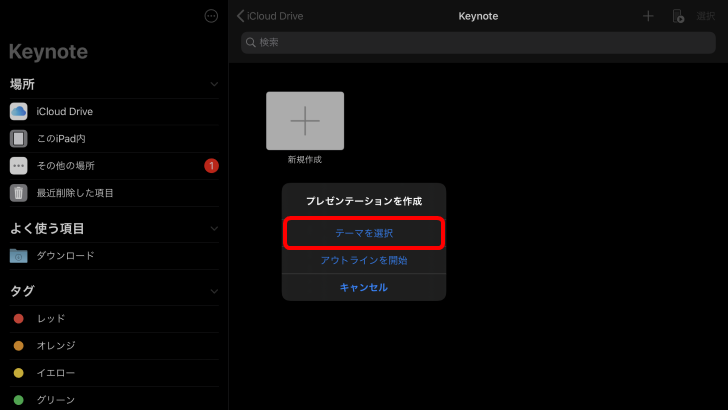
Task: Focus the 検索 search field
Action: click(478, 43)
